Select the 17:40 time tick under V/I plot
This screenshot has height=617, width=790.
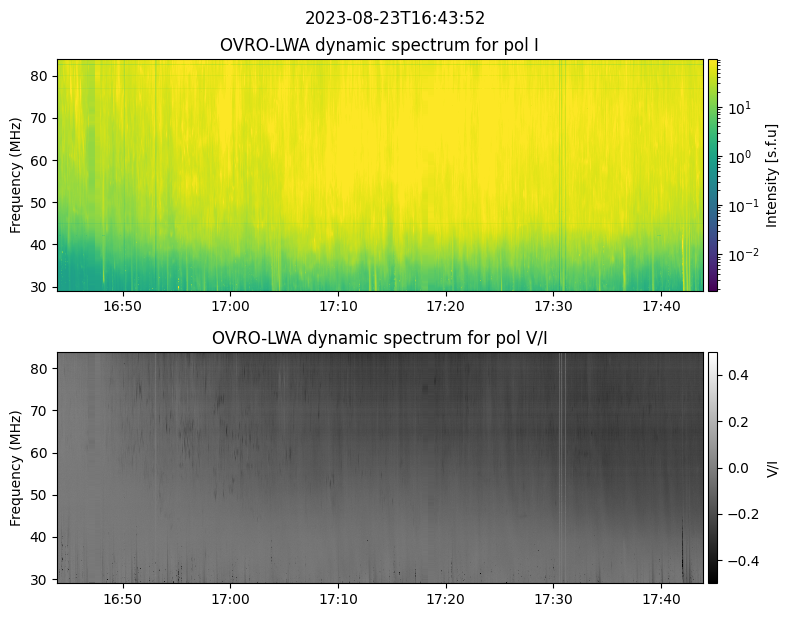pyautogui.click(x=660, y=598)
